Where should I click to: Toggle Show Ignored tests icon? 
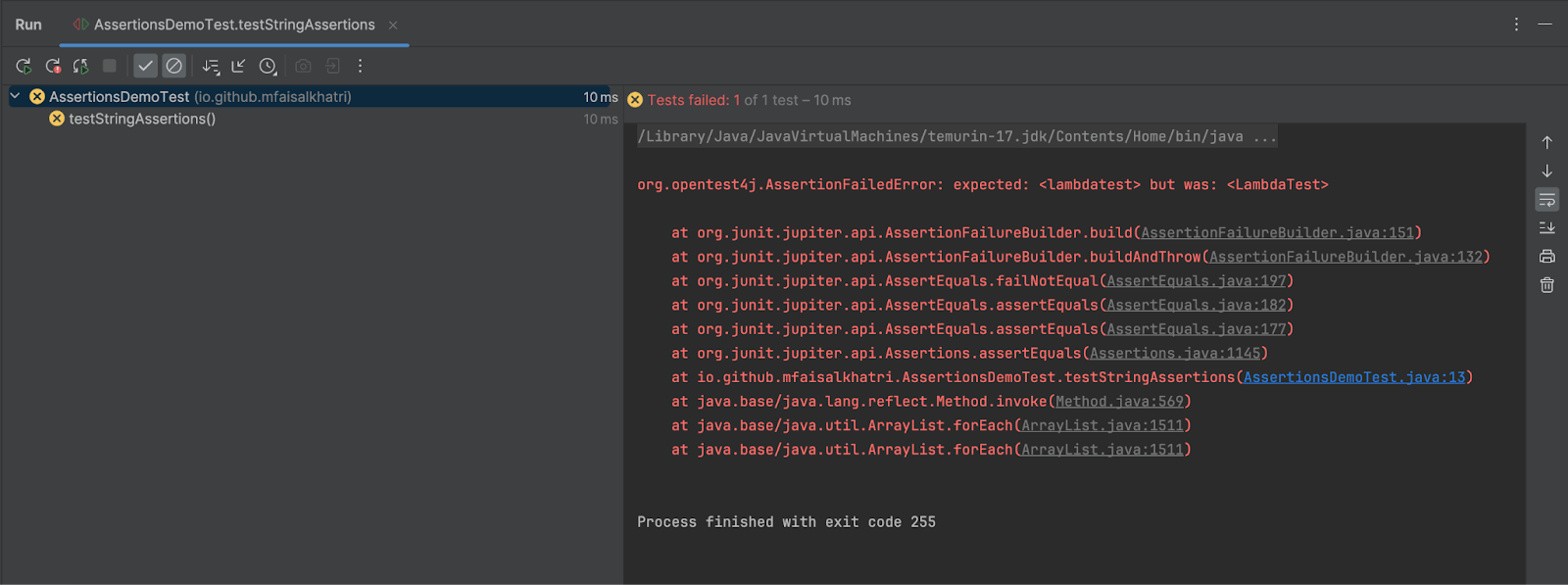coord(173,66)
